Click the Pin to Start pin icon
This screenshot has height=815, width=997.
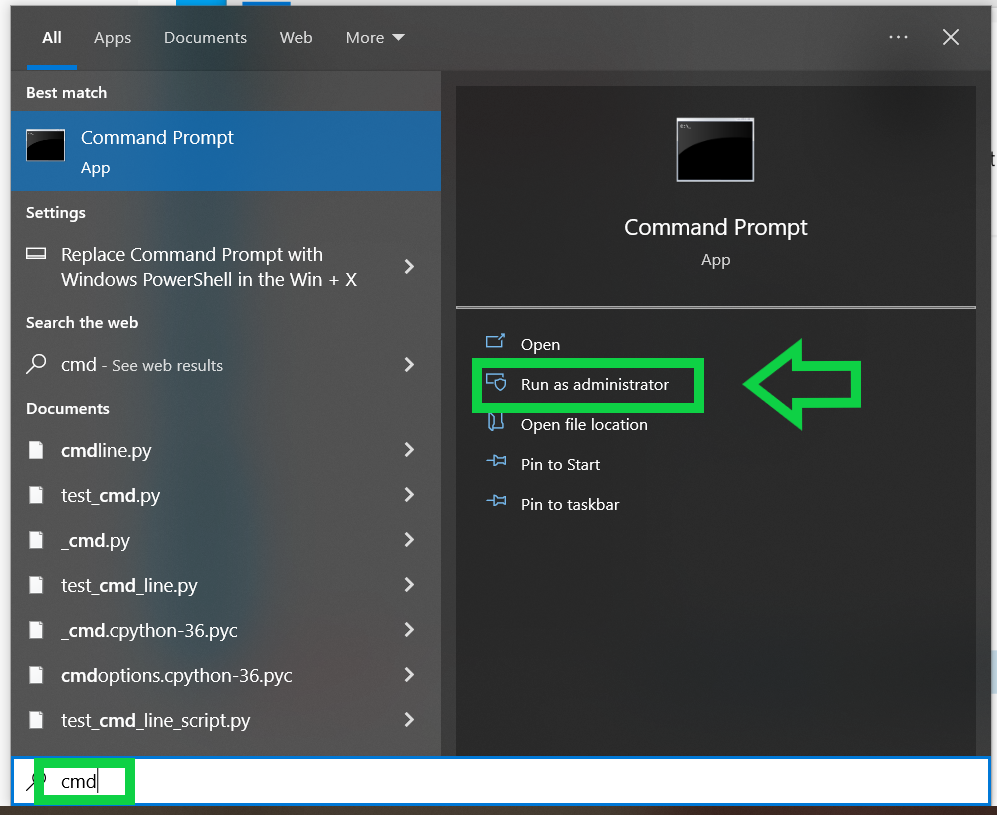coord(496,464)
